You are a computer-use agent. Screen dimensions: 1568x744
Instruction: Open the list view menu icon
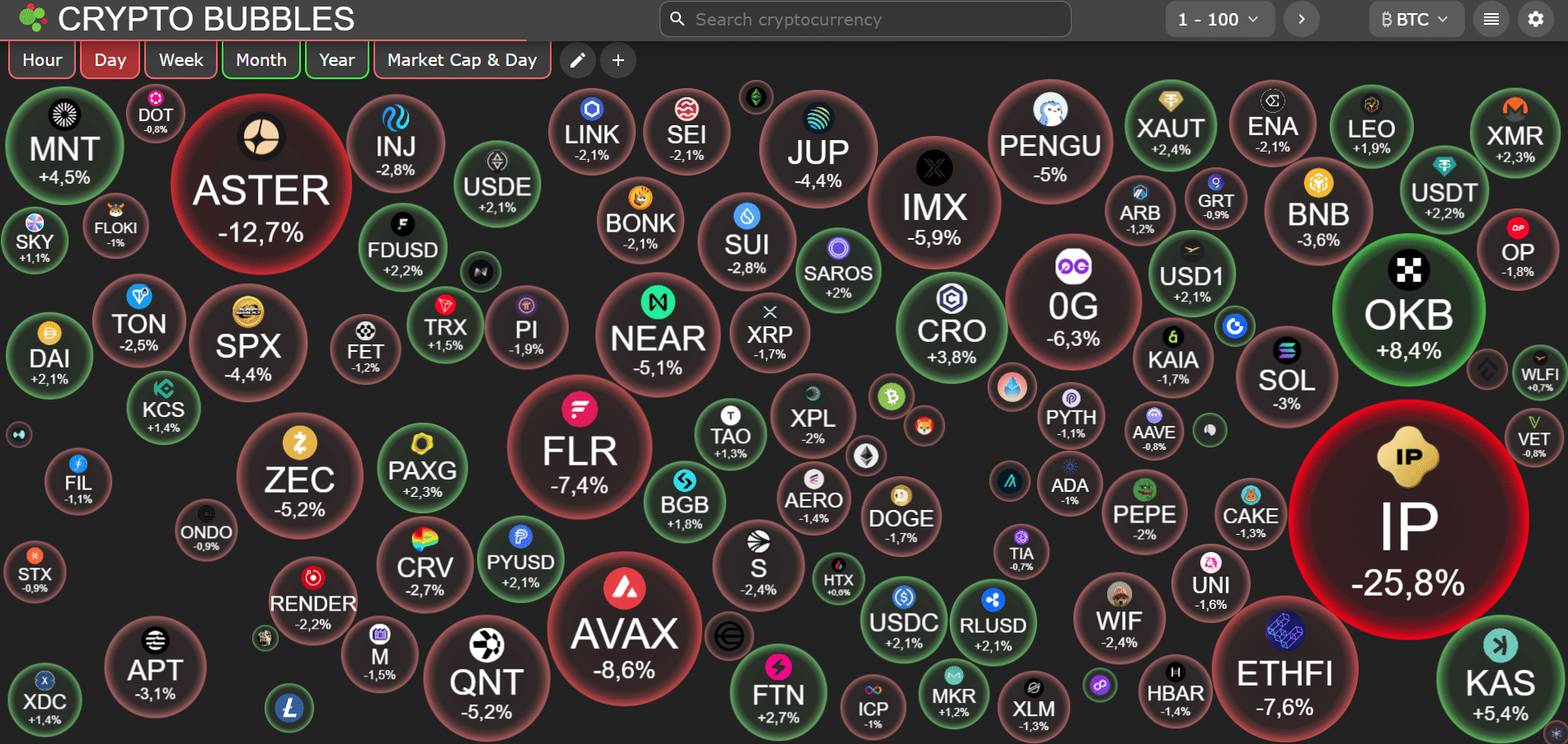[1491, 19]
